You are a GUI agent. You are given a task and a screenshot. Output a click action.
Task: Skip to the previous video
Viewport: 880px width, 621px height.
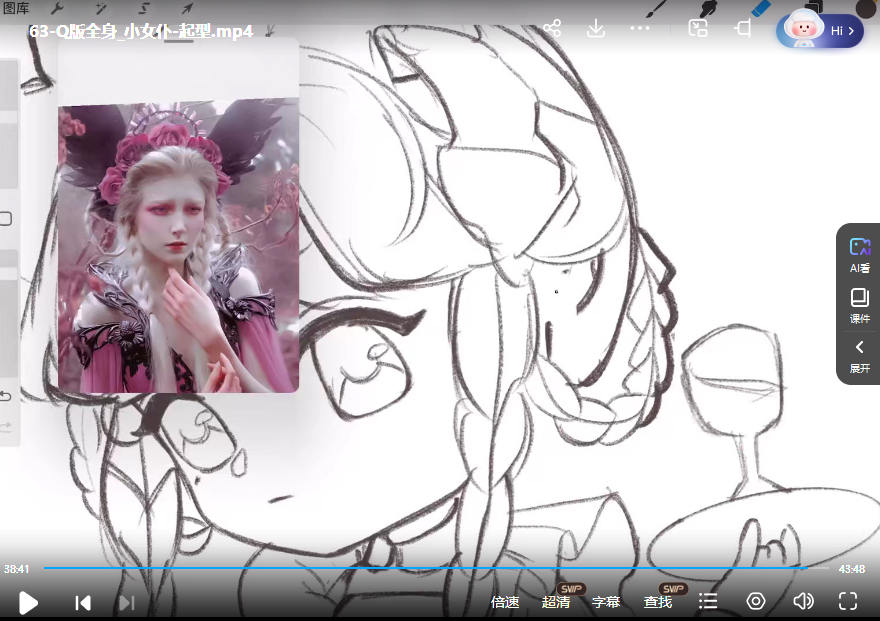83,602
